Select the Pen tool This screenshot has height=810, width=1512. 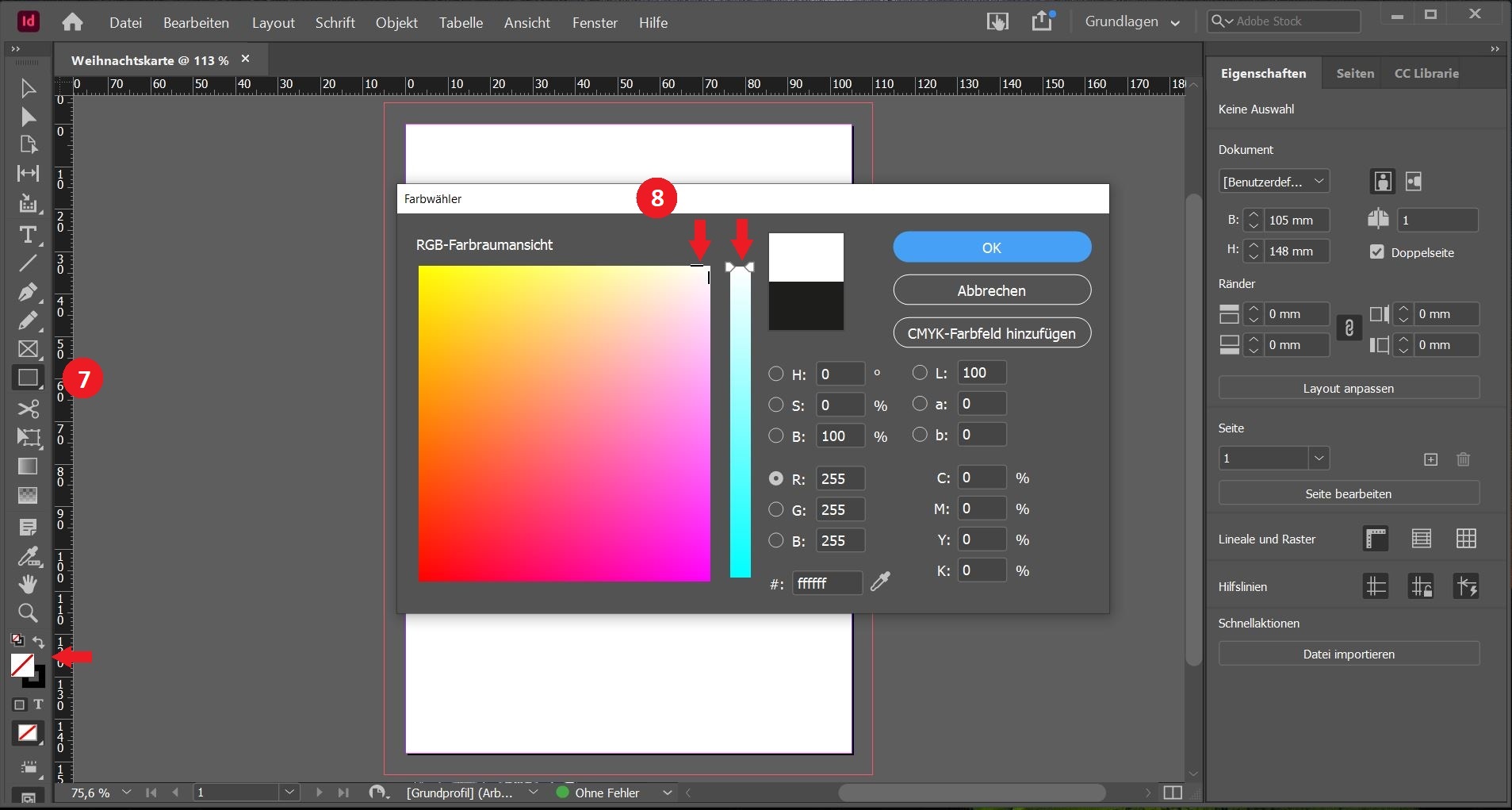click(28, 292)
